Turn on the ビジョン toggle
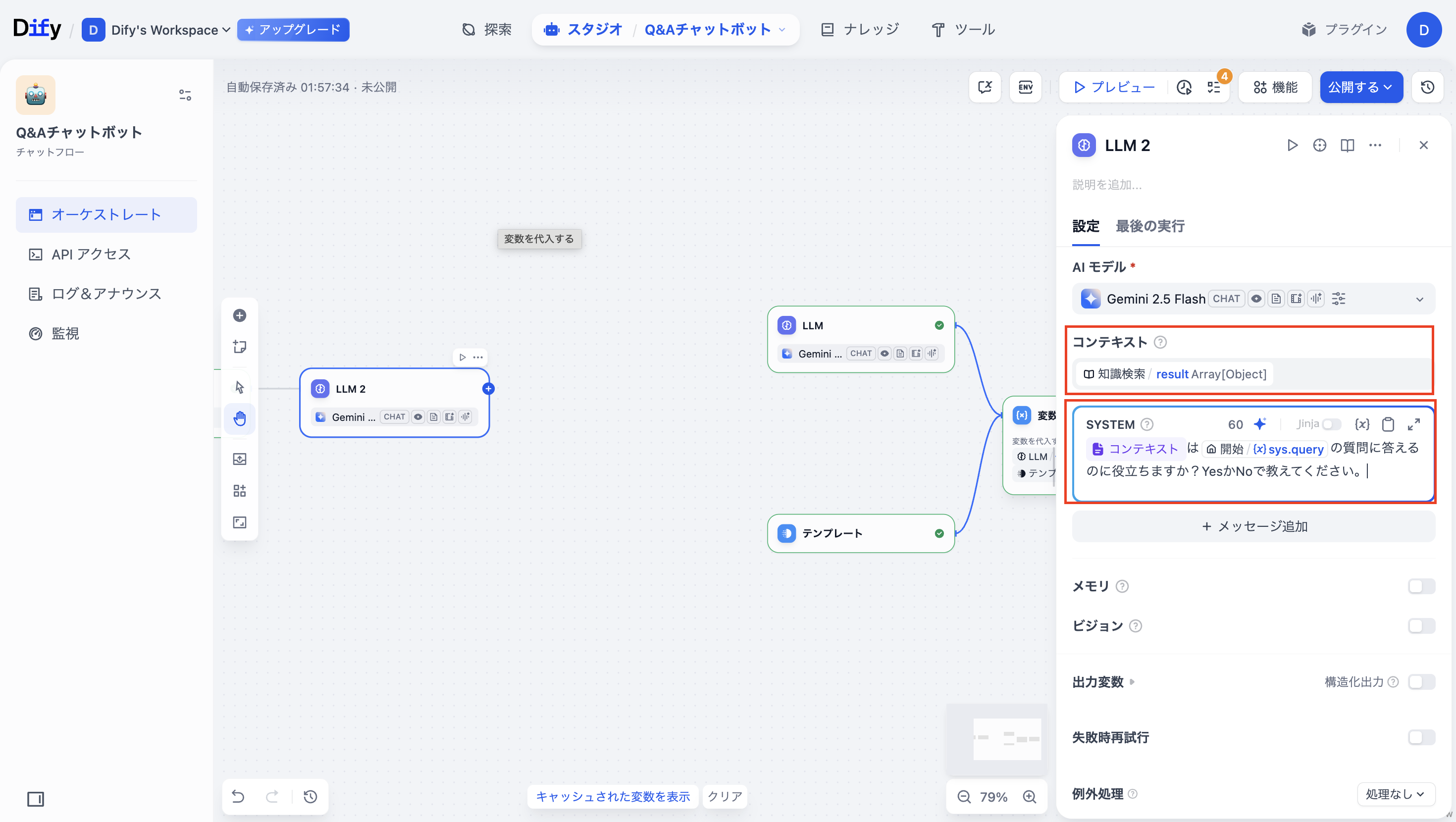This screenshot has height=822, width=1456. (x=1421, y=626)
